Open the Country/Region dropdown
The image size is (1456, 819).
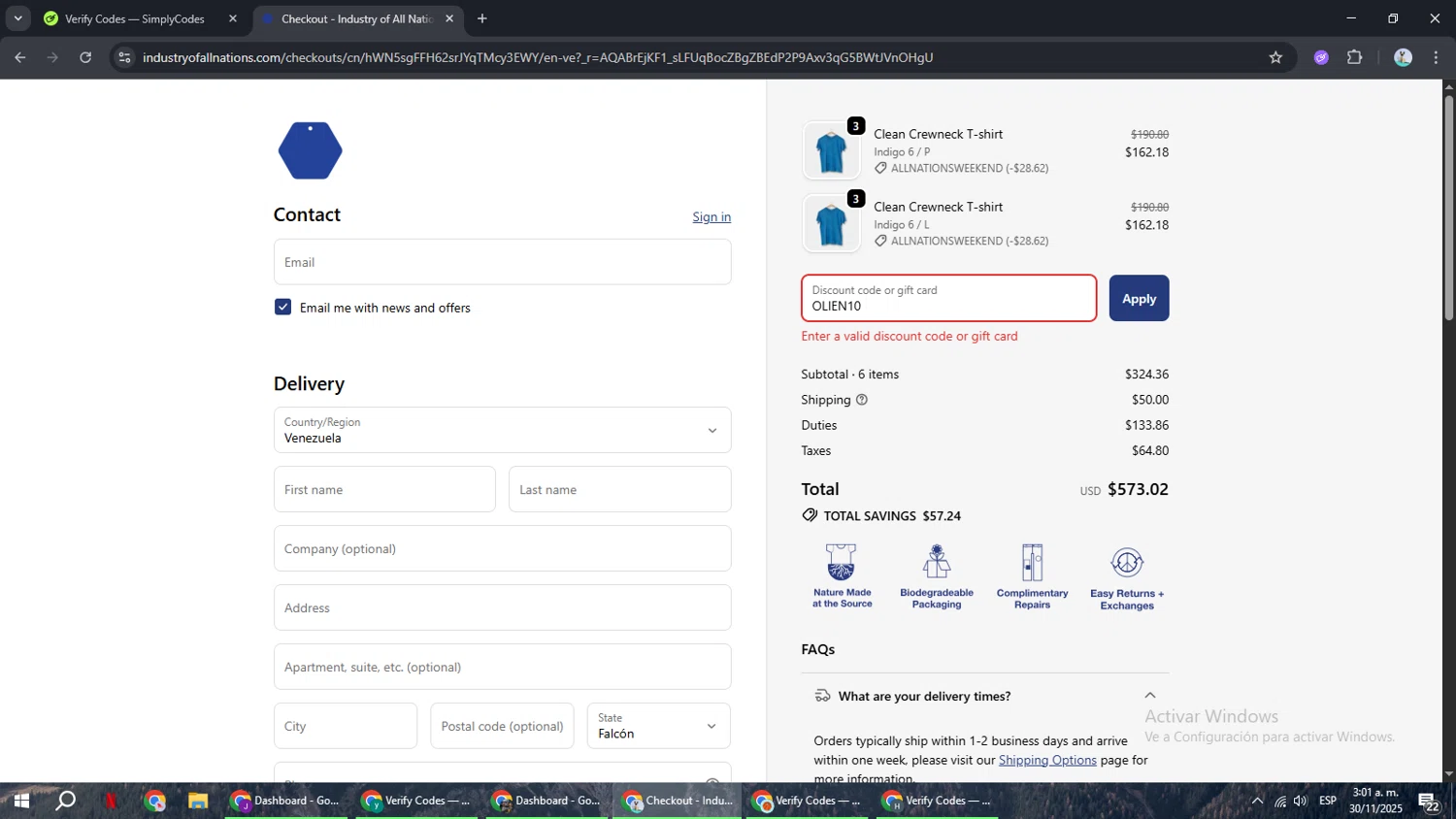[502, 430]
